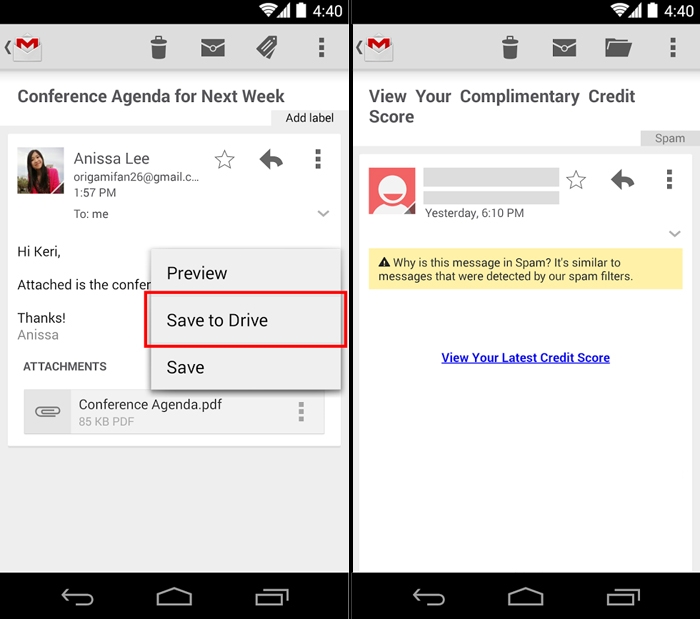Viewport: 700px width, 619px height.
Task: Delete the Credit Score spam email with trash icon
Action: point(510,47)
